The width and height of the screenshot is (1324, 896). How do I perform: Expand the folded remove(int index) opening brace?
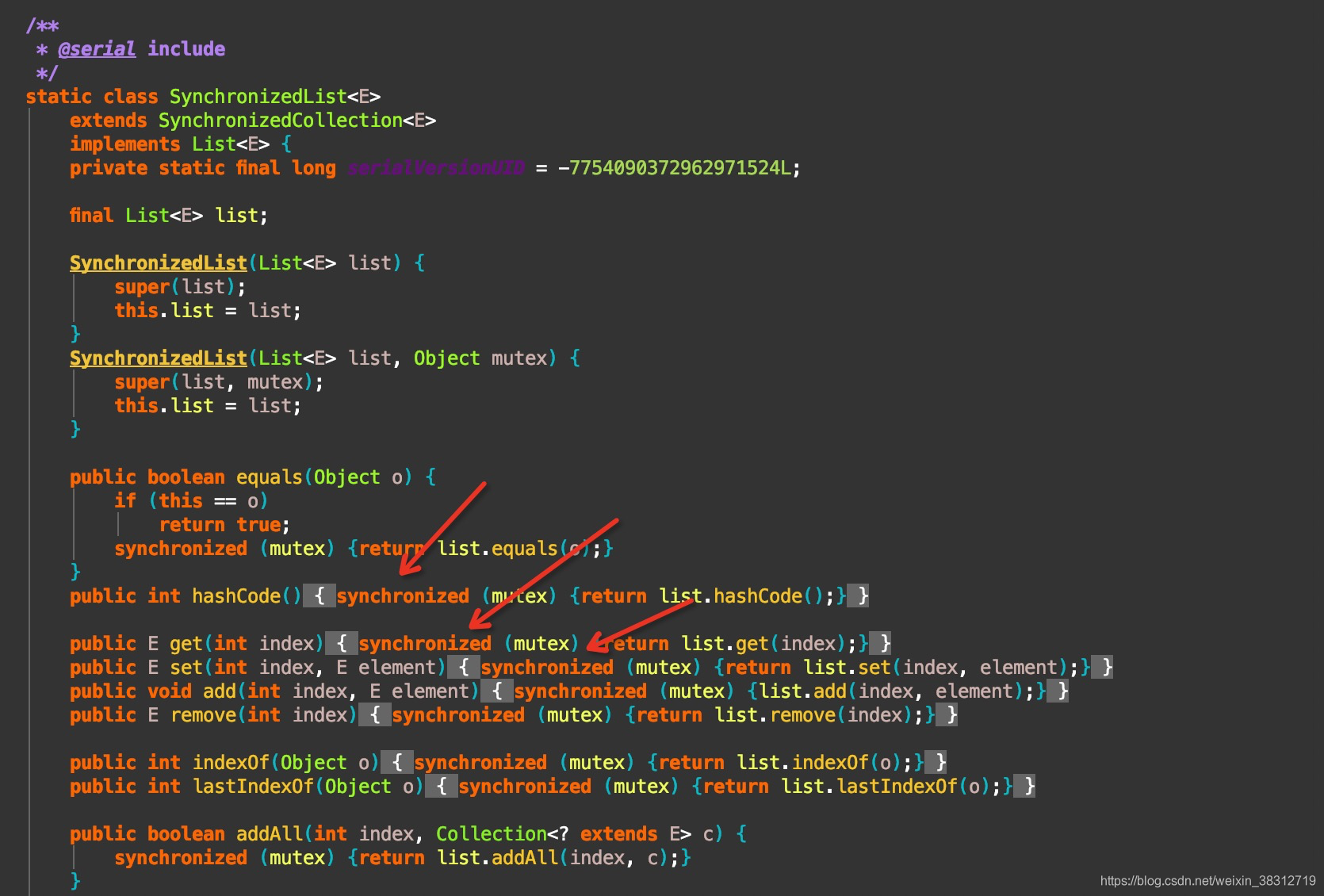click(375, 714)
